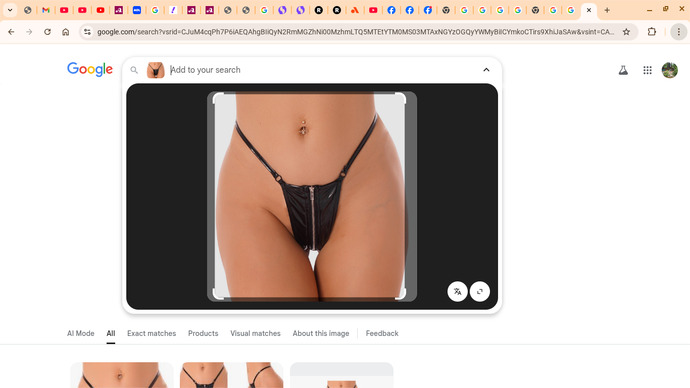690x388 pixels.
Task: View Visual matches tab
Action: 255,333
